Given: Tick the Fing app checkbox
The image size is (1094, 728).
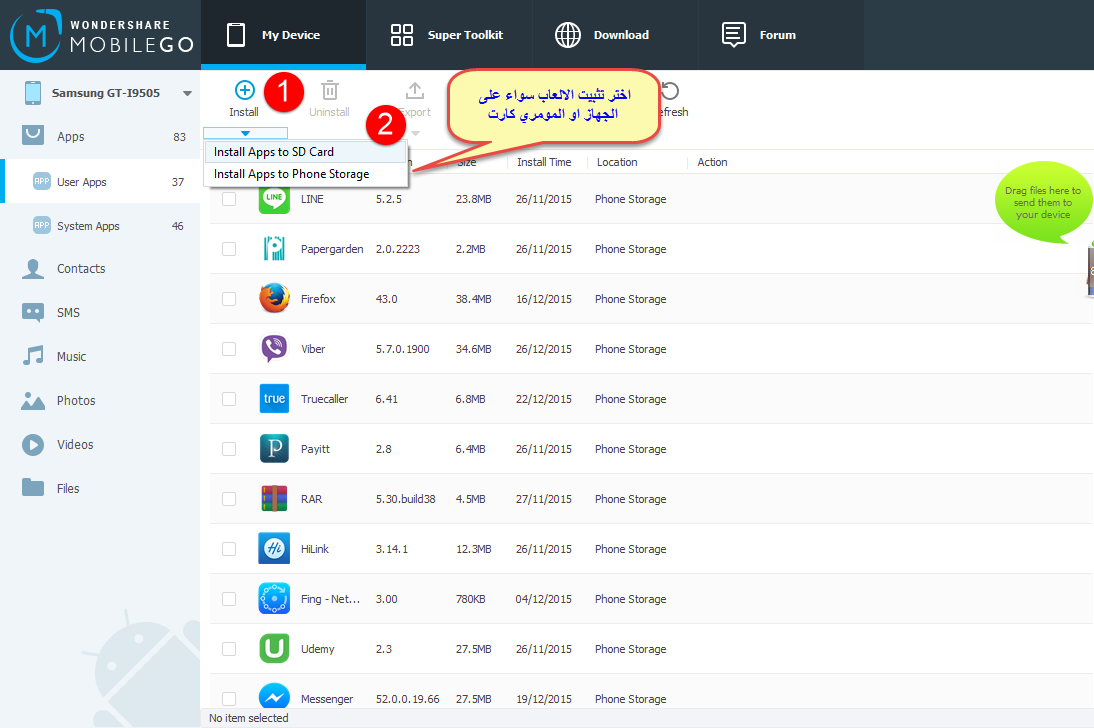Looking at the screenshot, I should coord(229,599).
